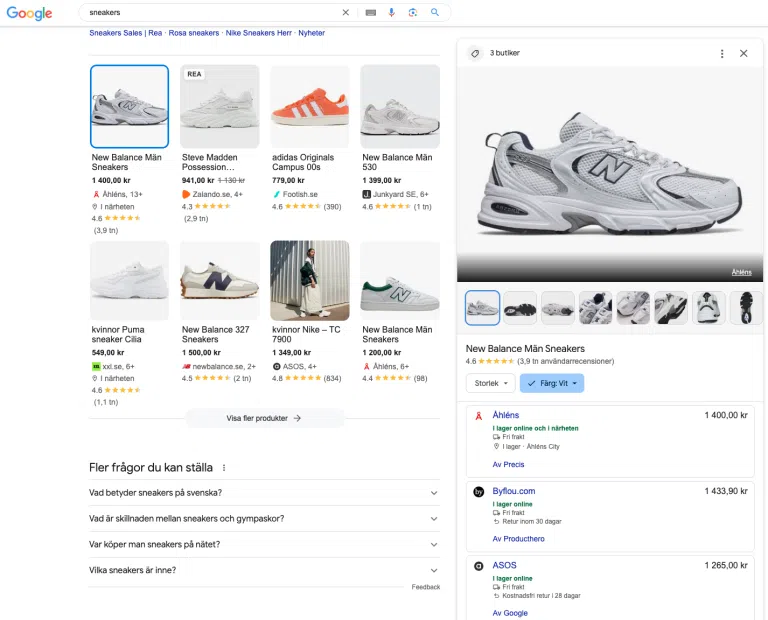
Task: Open options beside Fler frågor du kan ställa
Action: pyautogui.click(x=224, y=468)
